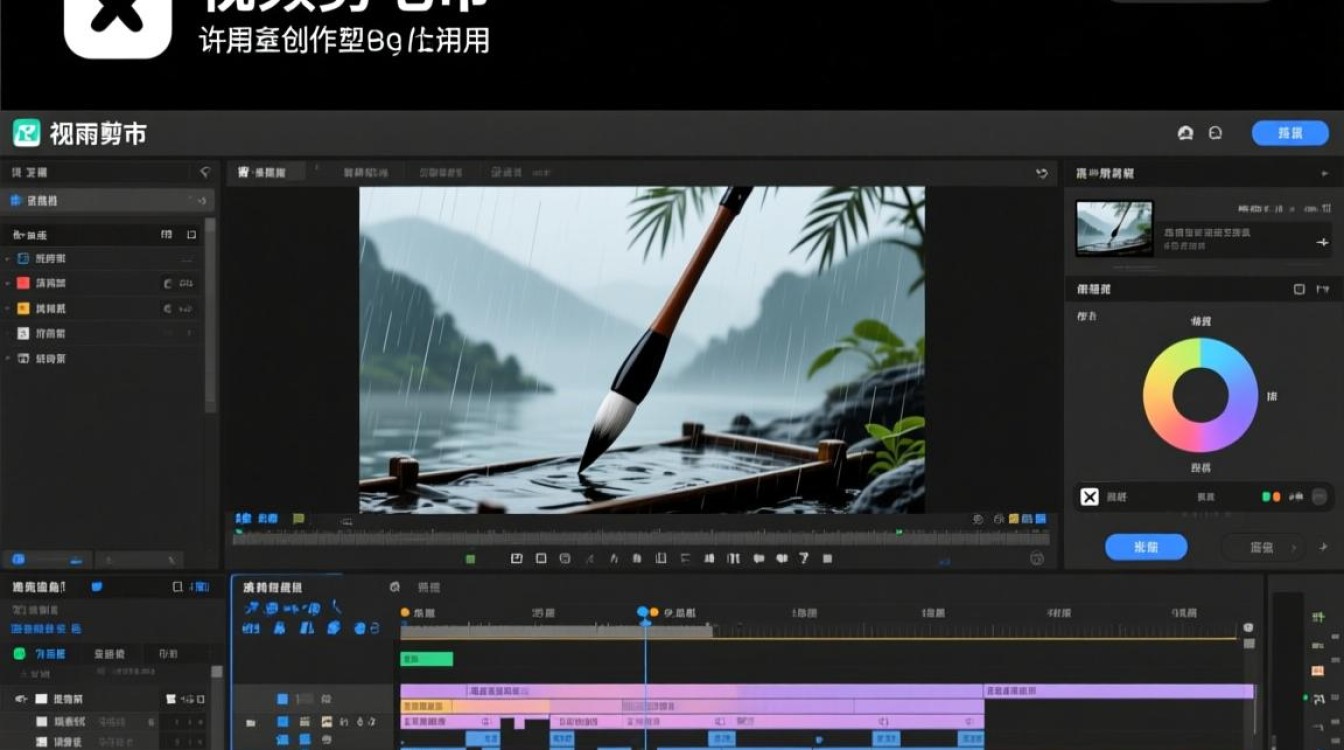Click the left panel vertical scrollbar
The width and height of the screenshot is (1344, 750).
(210, 315)
